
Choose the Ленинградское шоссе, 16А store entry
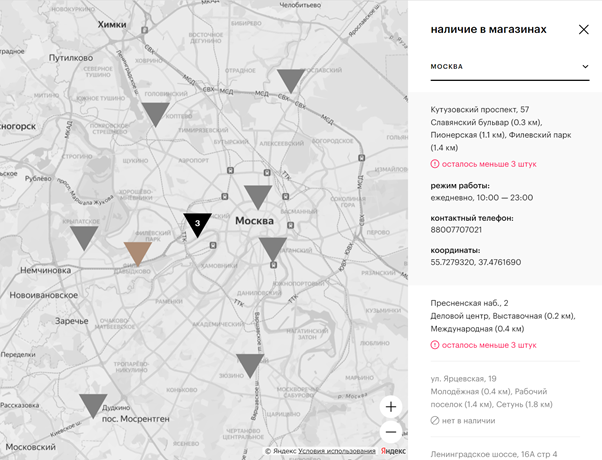point(494,454)
